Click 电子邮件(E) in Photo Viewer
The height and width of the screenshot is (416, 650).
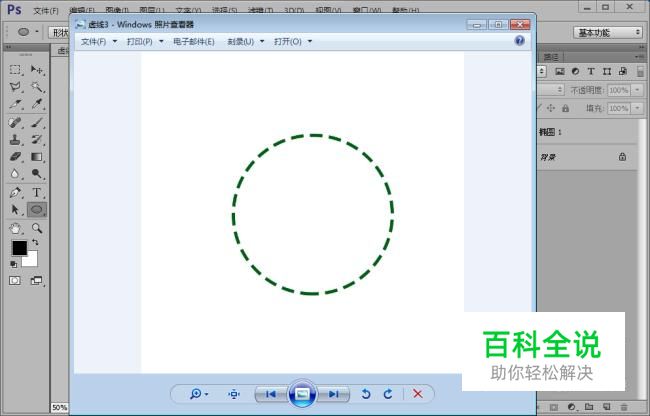tap(194, 42)
